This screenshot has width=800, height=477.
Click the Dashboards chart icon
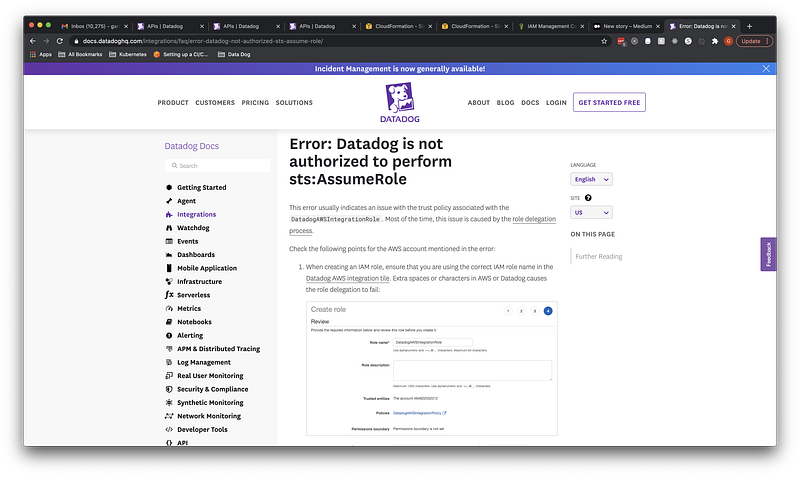pyautogui.click(x=169, y=255)
